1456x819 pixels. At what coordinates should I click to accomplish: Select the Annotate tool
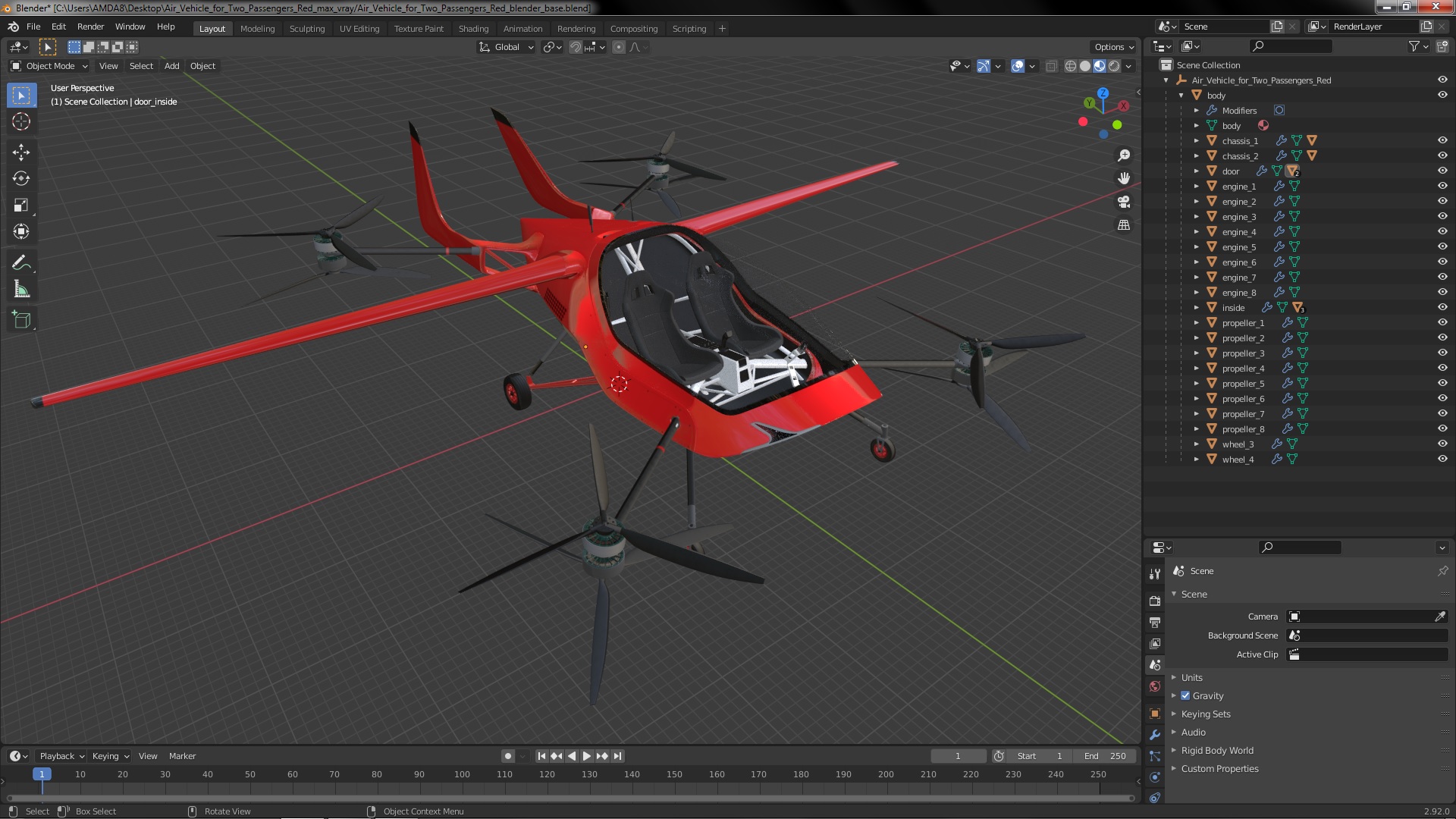point(21,263)
